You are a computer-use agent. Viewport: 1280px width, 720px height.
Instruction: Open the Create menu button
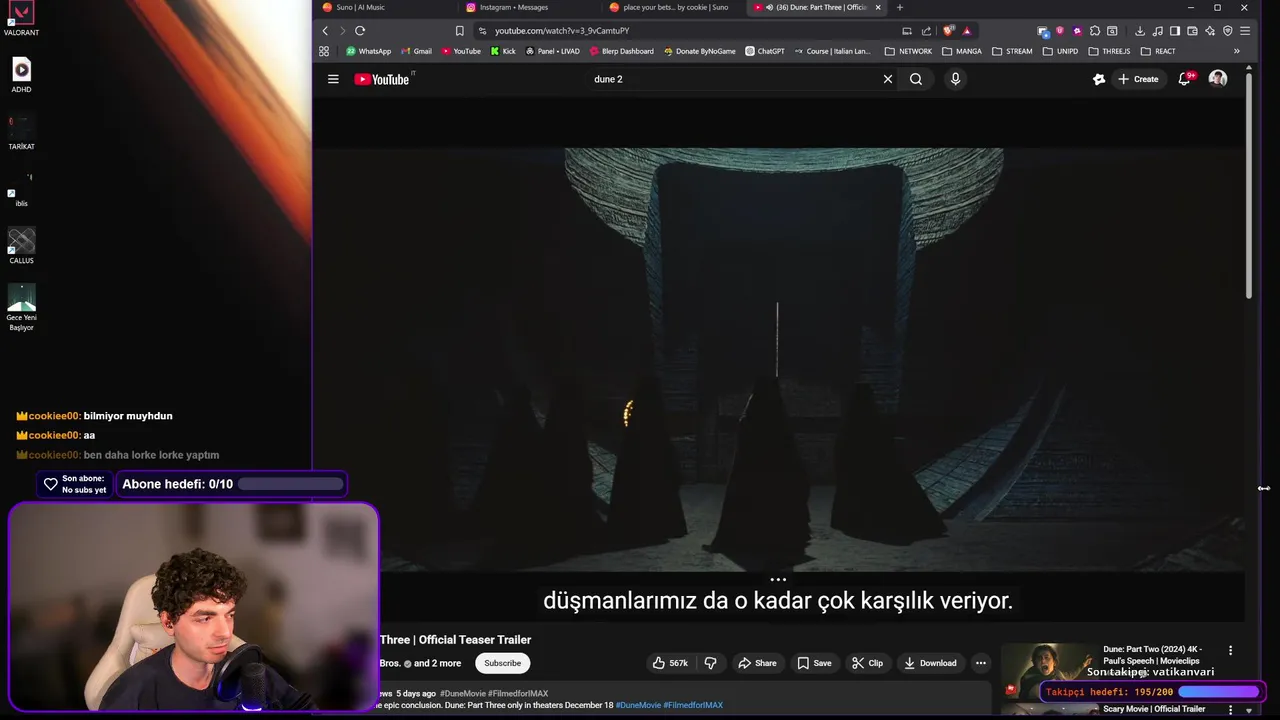(x=1138, y=79)
